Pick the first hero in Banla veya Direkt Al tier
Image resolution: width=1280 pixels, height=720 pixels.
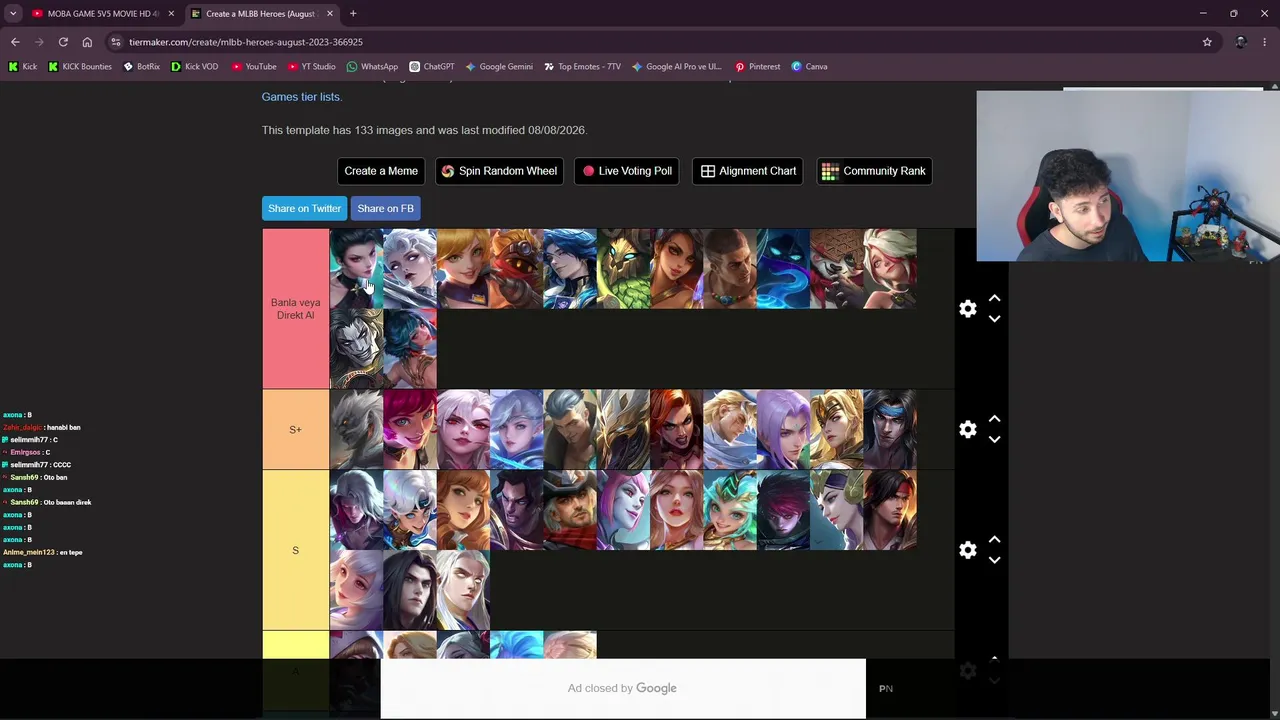pyautogui.click(x=356, y=269)
